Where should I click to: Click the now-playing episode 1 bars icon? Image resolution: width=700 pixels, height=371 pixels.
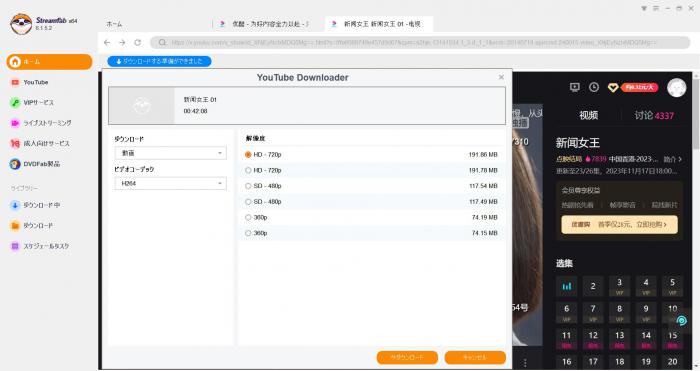click(x=567, y=286)
